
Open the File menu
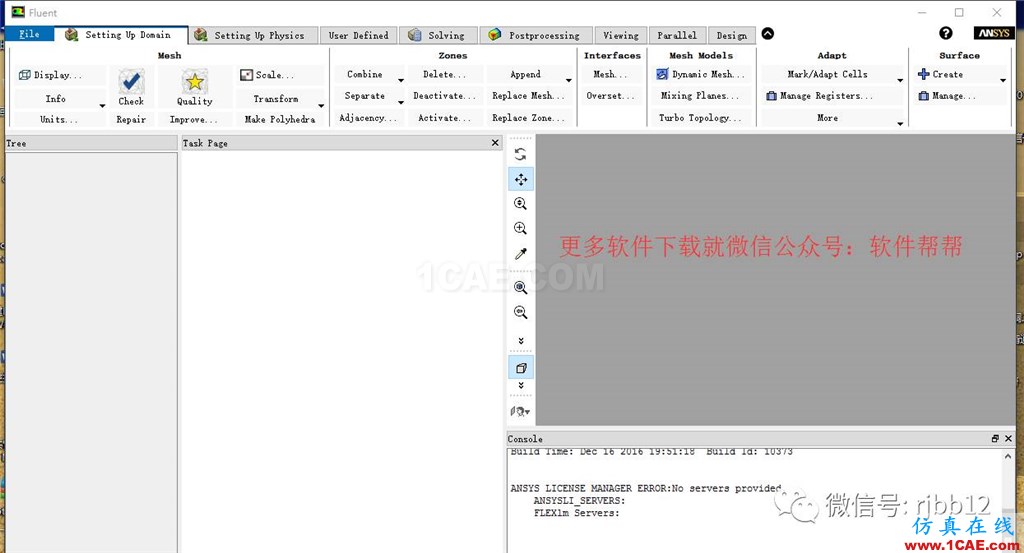pyautogui.click(x=29, y=34)
